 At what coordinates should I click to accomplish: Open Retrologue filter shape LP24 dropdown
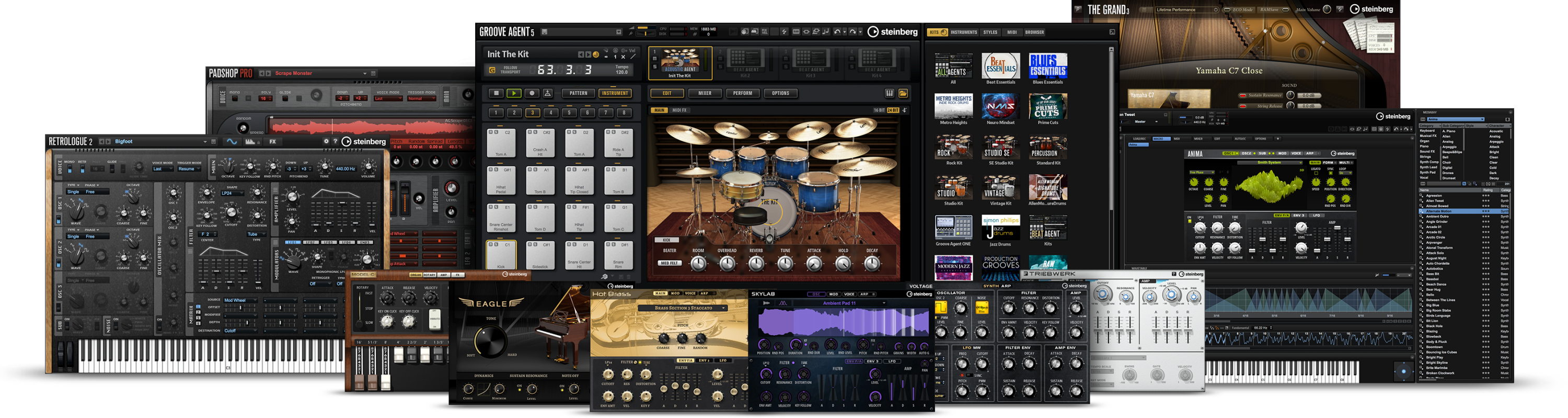click(x=232, y=193)
